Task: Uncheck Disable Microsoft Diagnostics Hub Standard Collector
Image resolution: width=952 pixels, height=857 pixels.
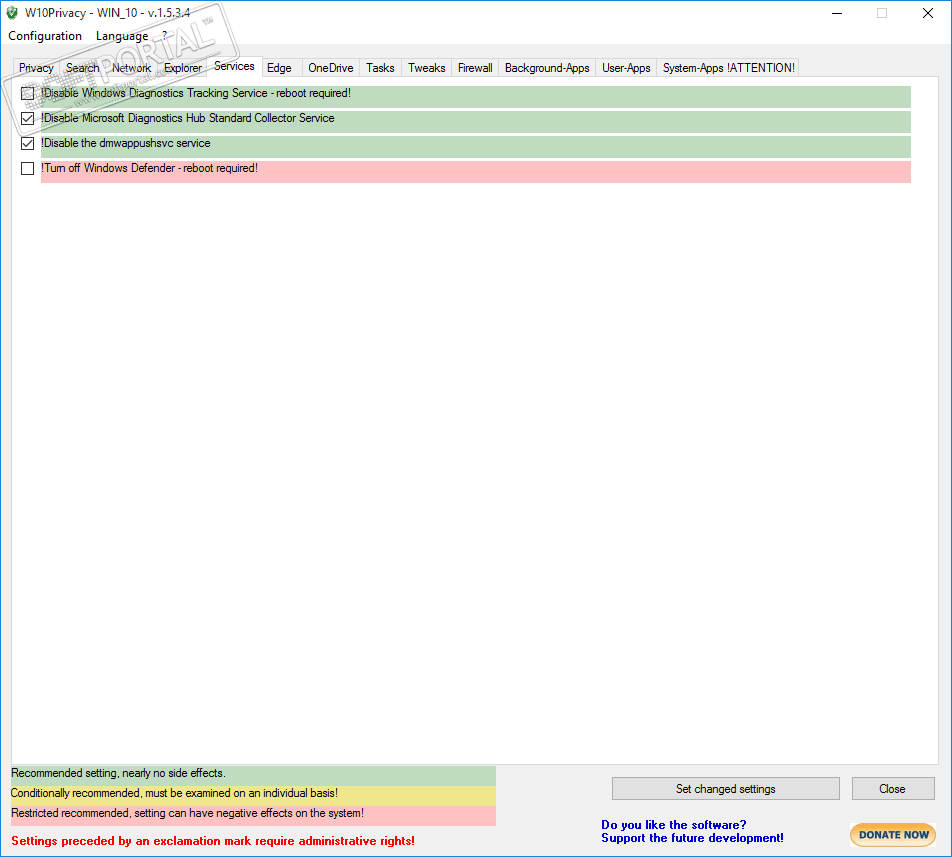Action: (x=27, y=118)
